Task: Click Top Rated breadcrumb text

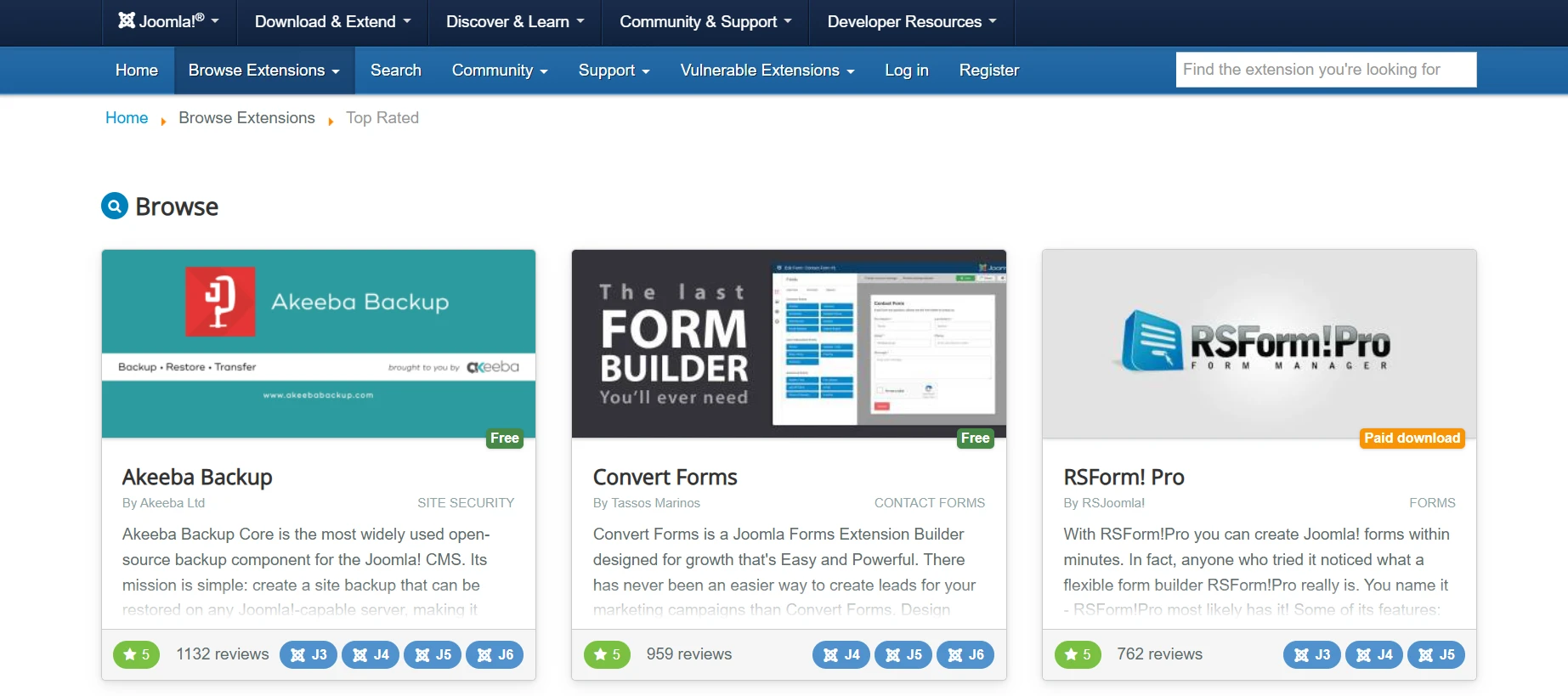Action: 382,118
